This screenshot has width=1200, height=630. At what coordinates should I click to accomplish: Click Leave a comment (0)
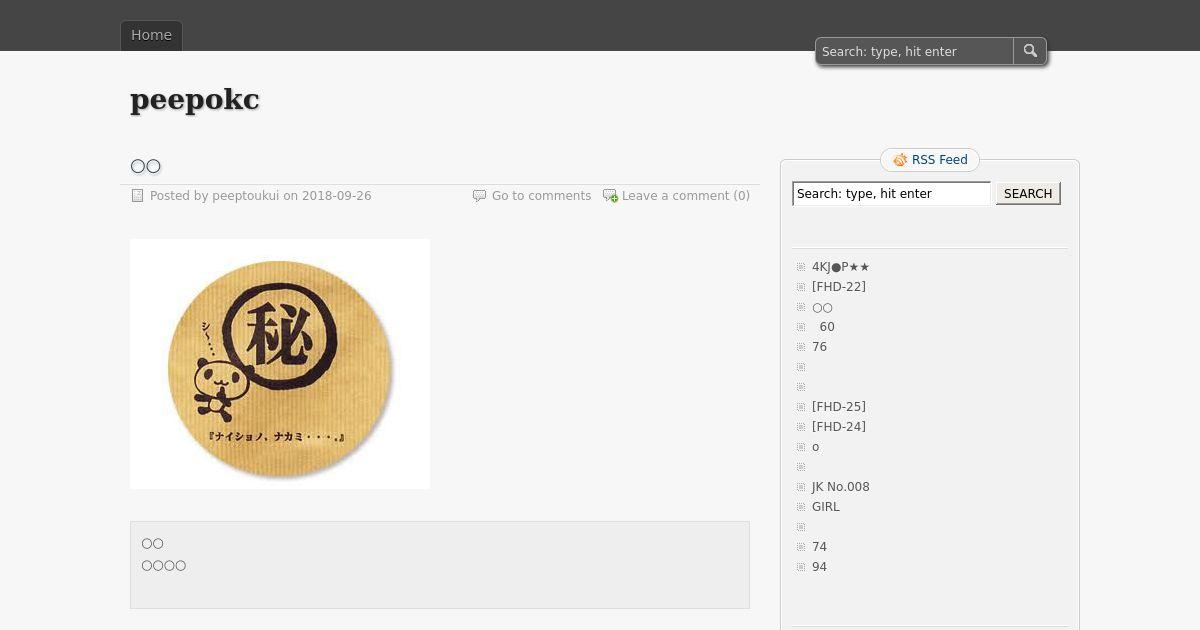(x=686, y=196)
